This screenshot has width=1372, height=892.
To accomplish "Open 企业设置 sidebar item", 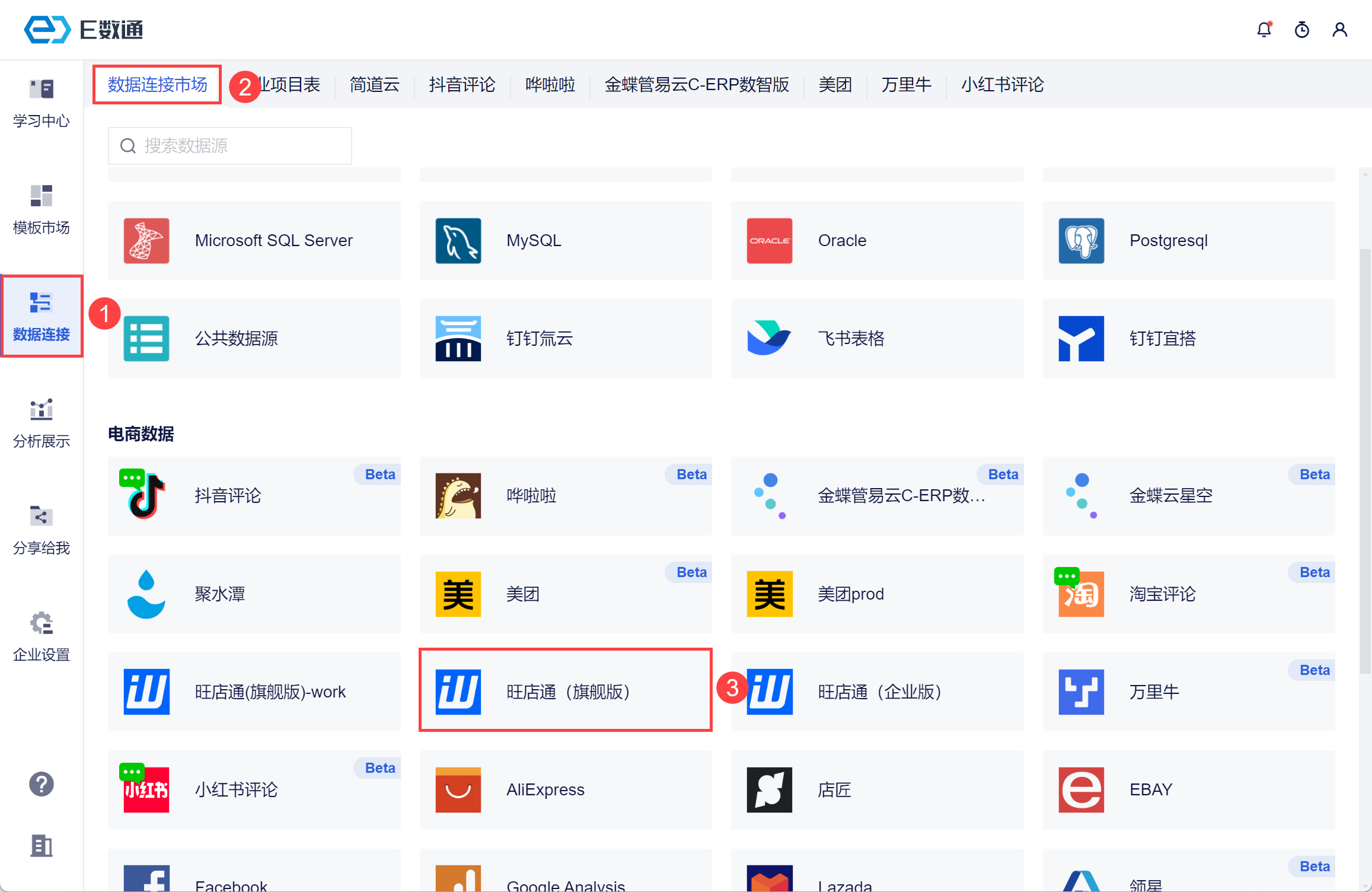I will coord(42,637).
